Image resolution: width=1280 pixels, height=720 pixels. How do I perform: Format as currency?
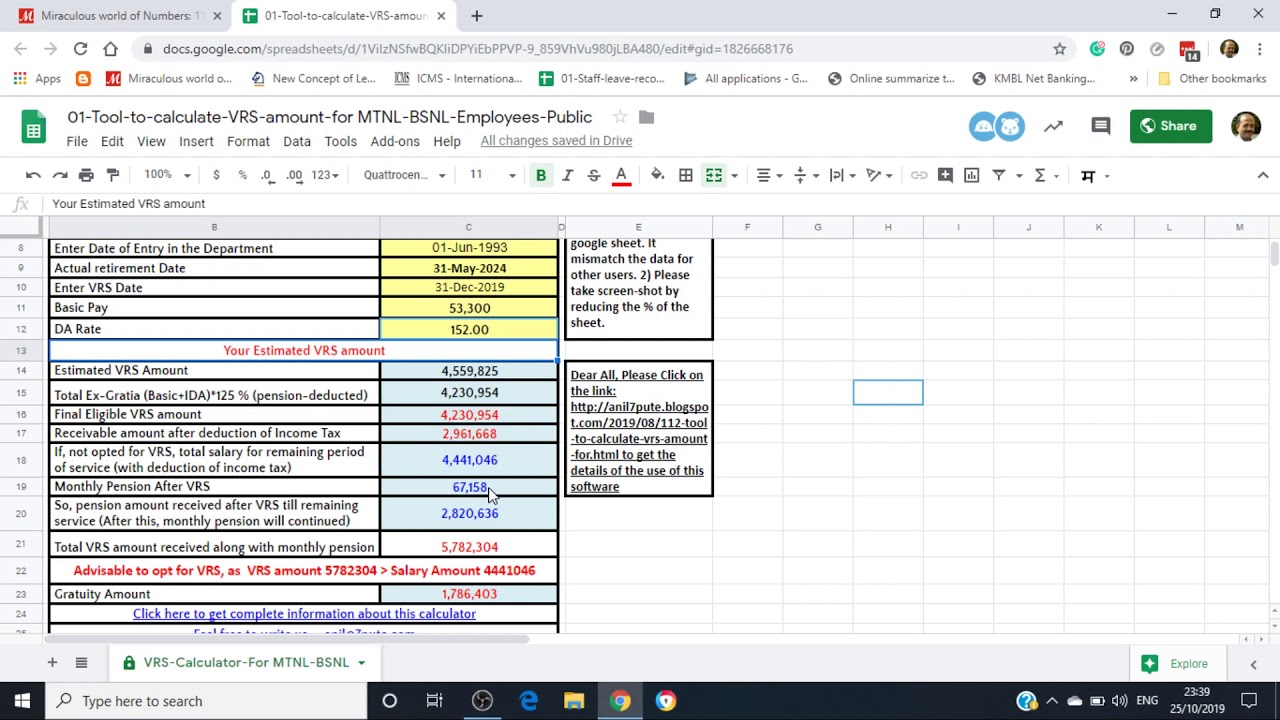pyautogui.click(x=216, y=175)
